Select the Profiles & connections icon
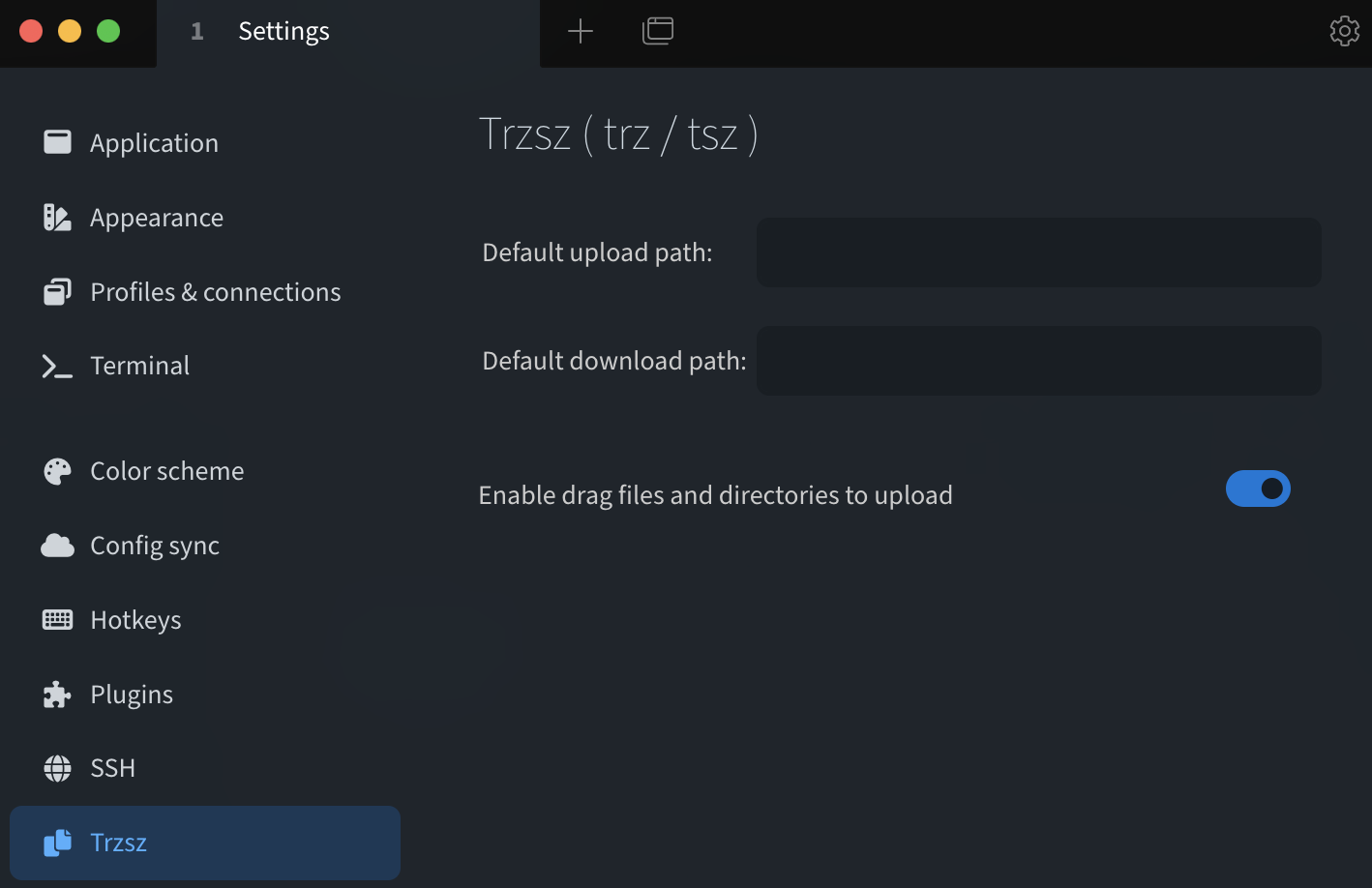The width and height of the screenshot is (1372, 888). click(x=57, y=292)
